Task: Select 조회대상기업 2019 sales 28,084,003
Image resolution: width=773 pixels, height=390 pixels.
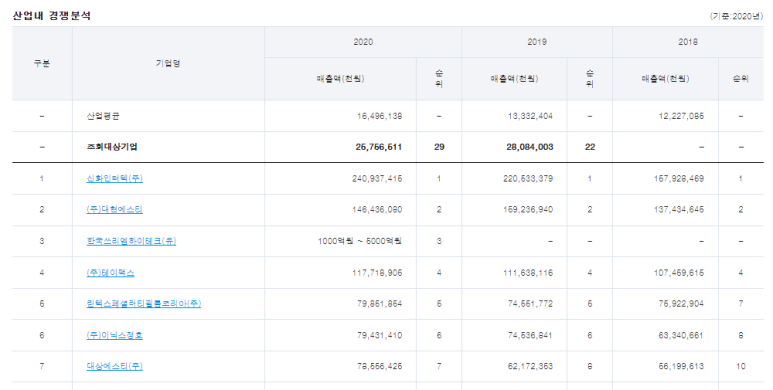Action: [x=530, y=147]
